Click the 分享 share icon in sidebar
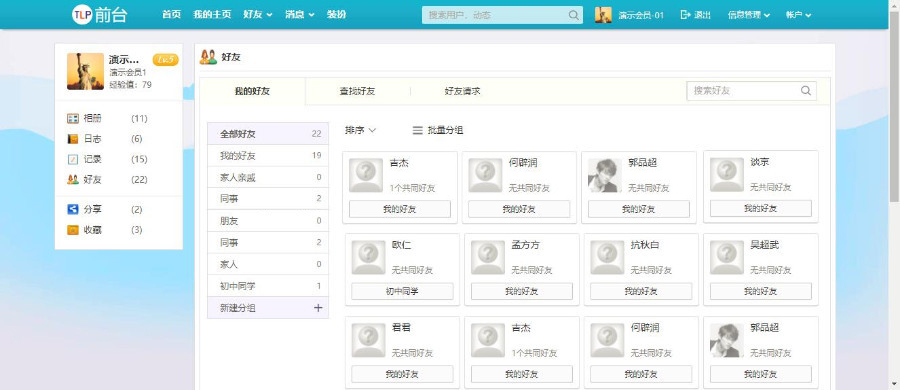 click(x=73, y=210)
